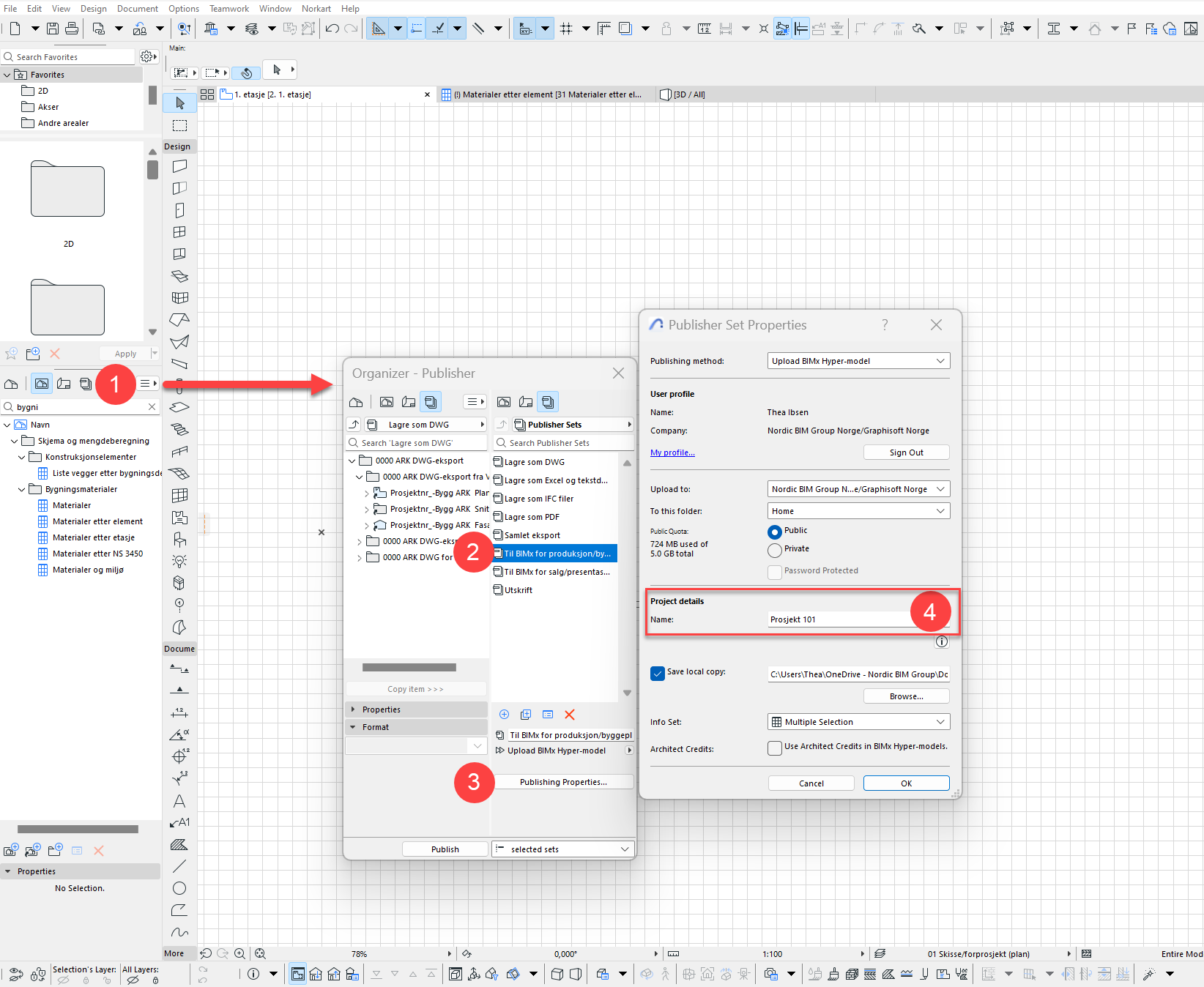1204x987 pixels.
Task: Open the Norkart menu
Action: coord(316,9)
